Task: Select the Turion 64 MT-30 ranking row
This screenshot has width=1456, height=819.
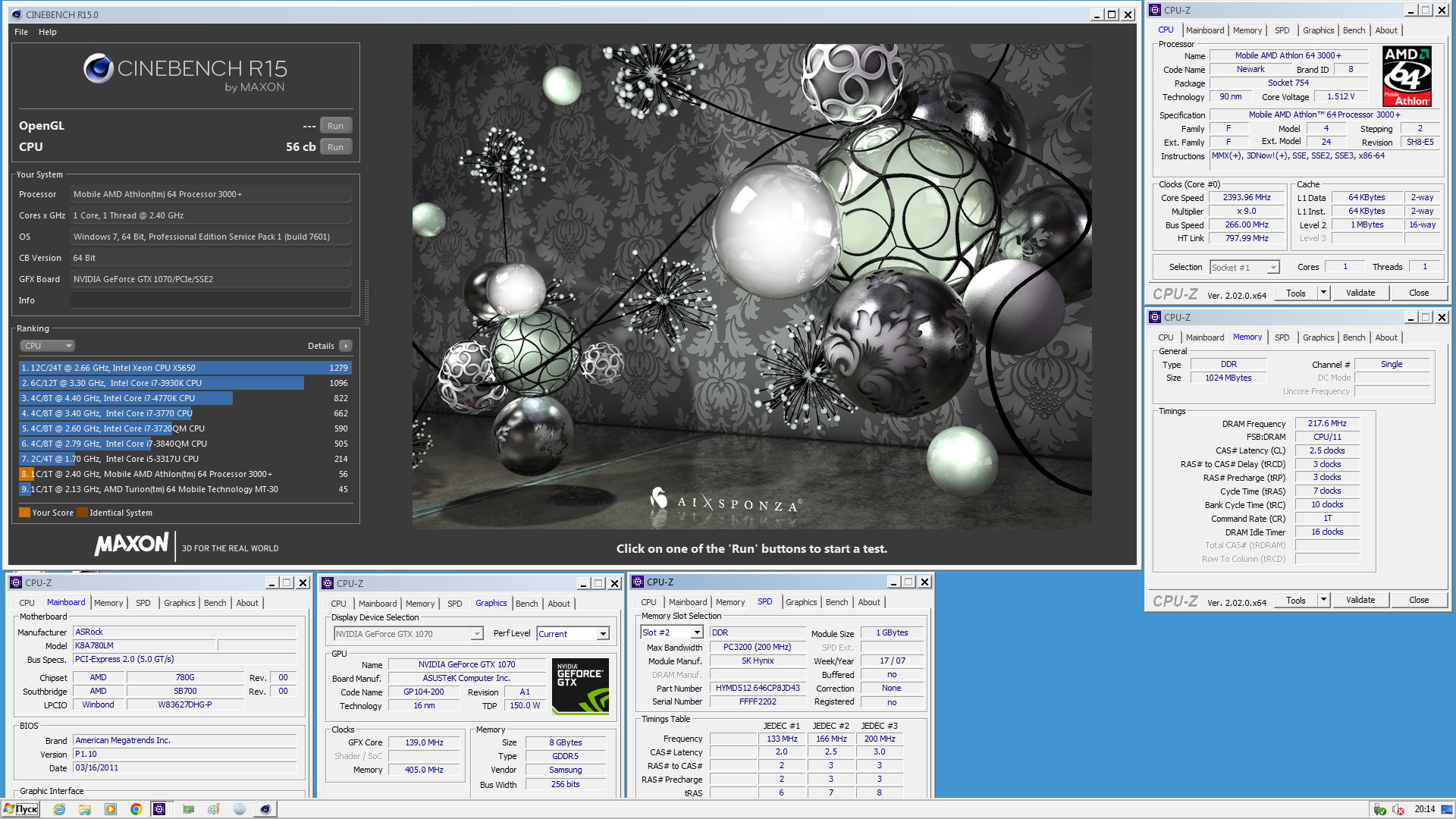Action: pyautogui.click(x=185, y=489)
